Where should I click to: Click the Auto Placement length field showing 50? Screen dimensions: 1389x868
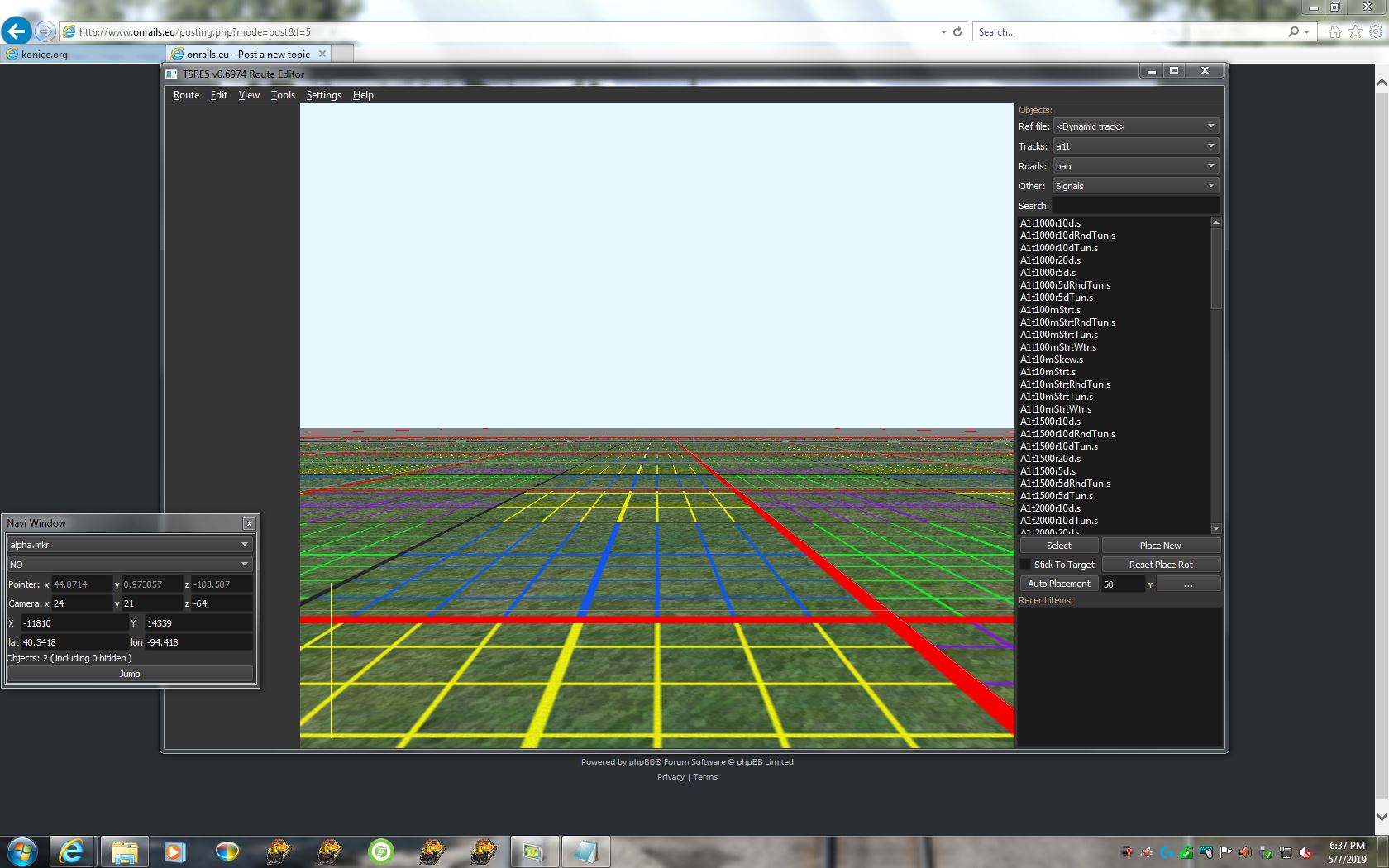pyautogui.click(x=1123, y=584)
